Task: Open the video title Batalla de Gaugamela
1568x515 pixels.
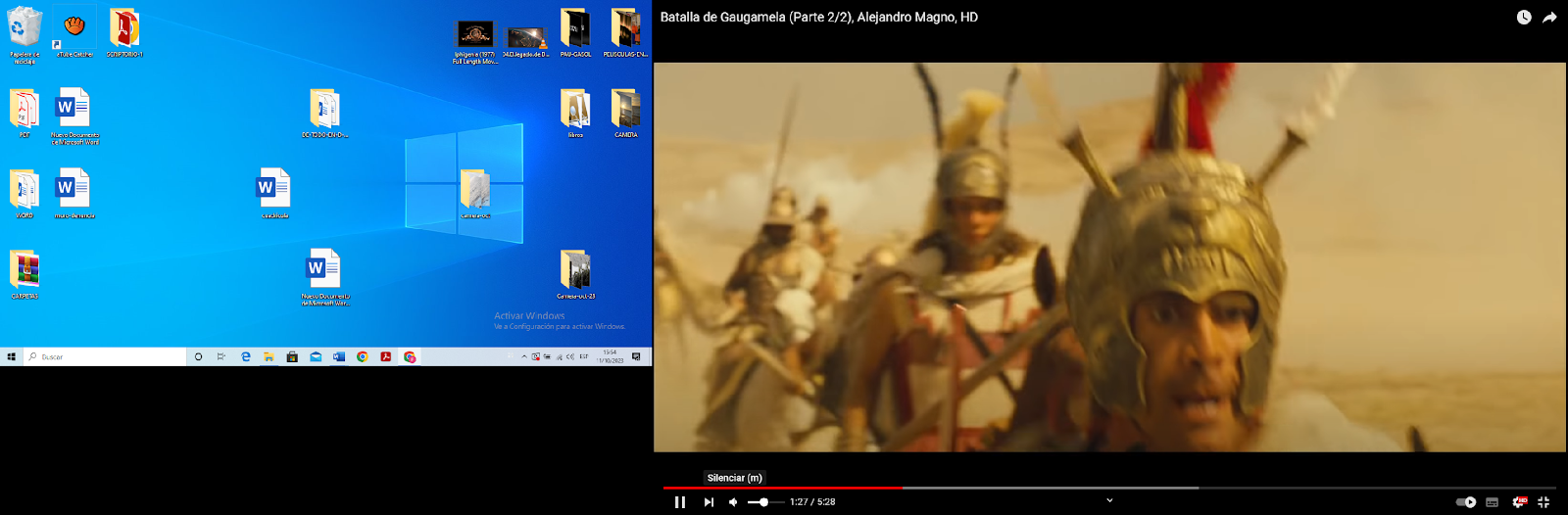Action: [819, 17]
